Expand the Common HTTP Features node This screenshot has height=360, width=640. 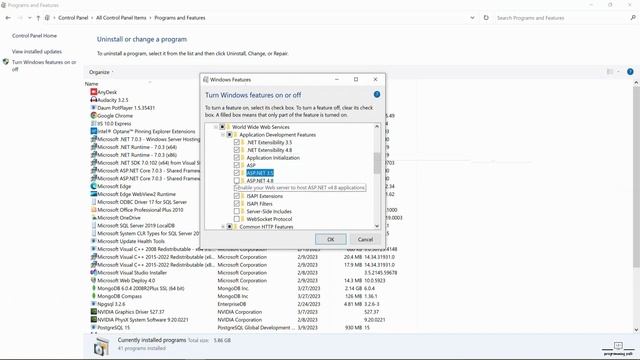[x=223, y=227]
